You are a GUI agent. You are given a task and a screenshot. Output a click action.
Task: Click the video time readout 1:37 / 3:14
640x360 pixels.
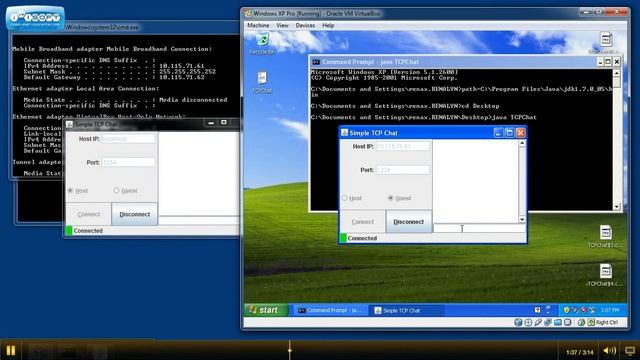point(580,352)
